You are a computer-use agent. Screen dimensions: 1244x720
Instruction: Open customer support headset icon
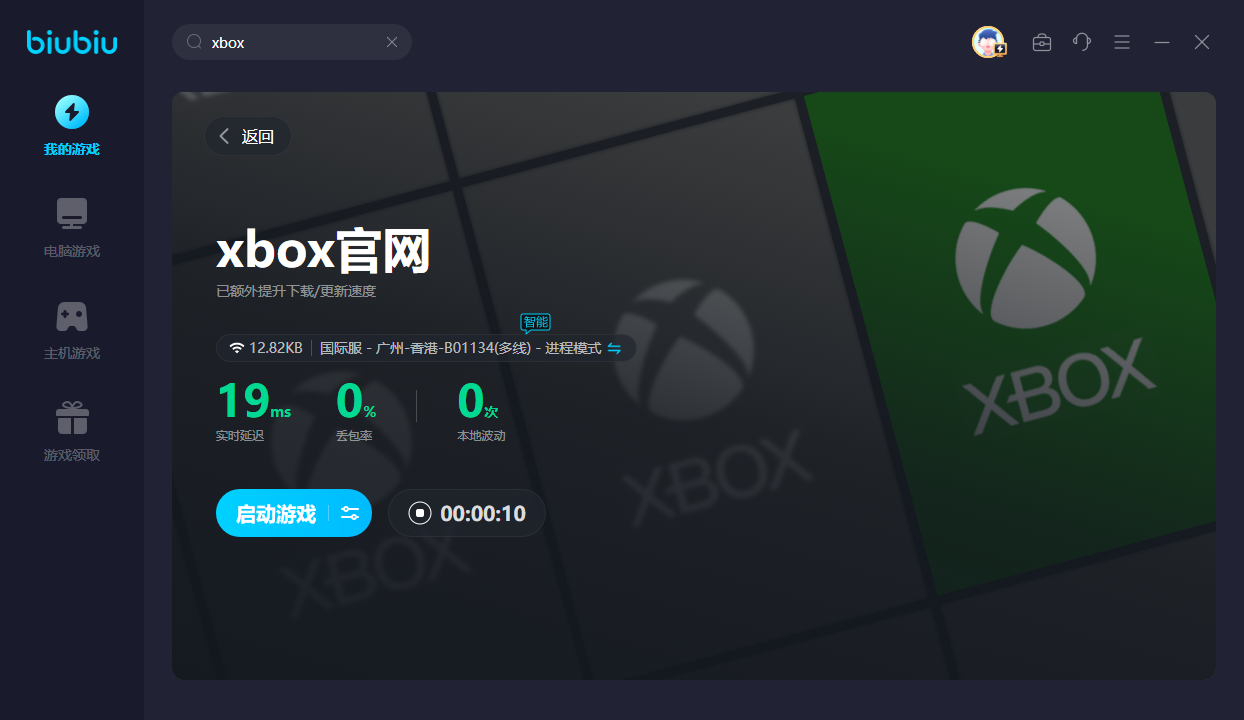pos(1082,42)
